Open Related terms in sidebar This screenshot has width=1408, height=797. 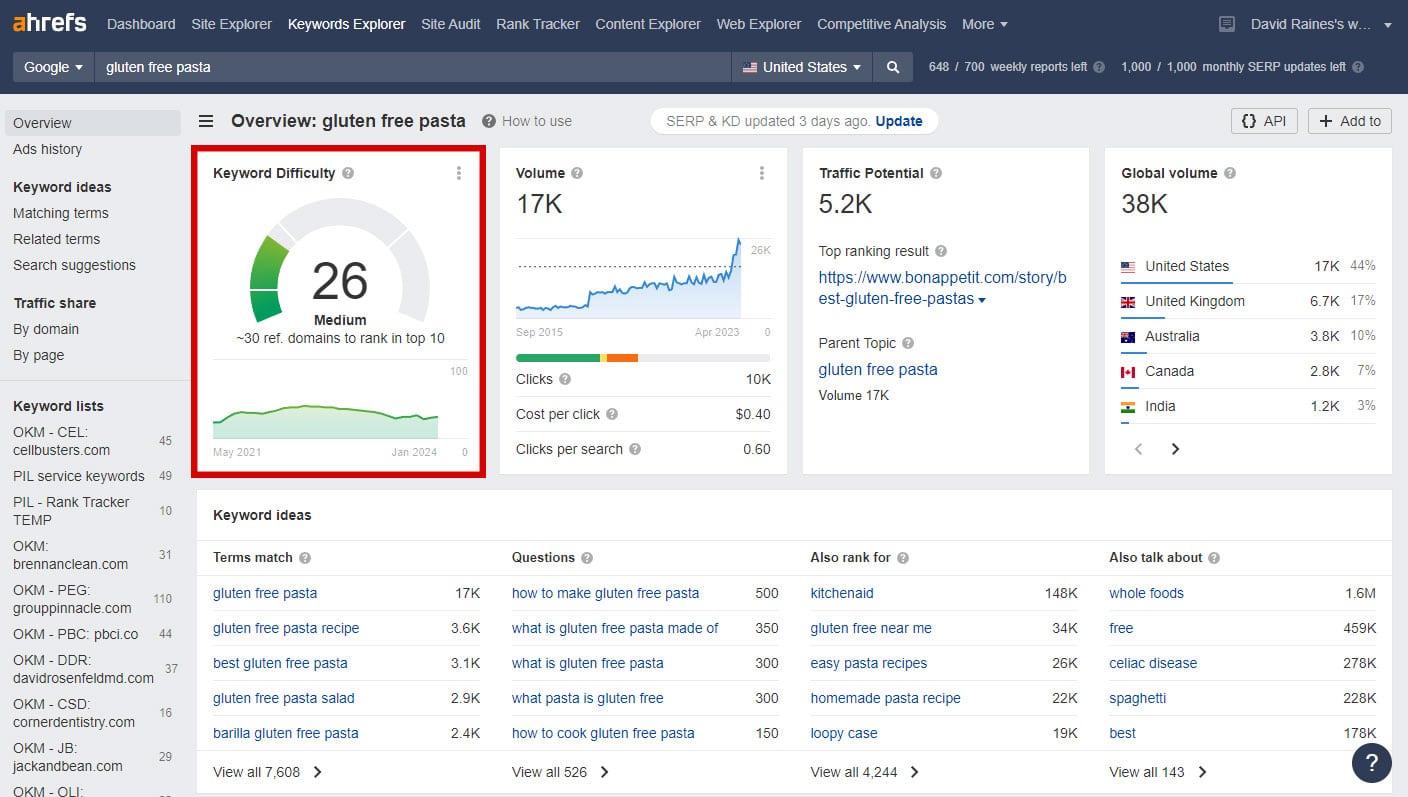[x=57, y=239]
